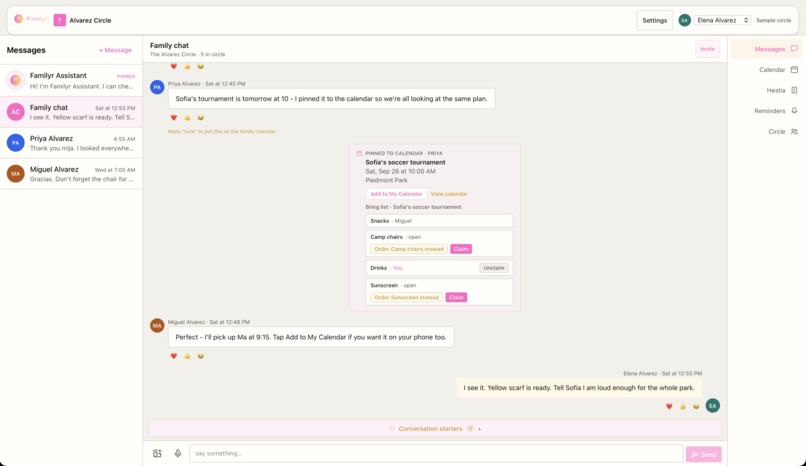This screenshot has width=806, height=466.
Task: Click the MA avatar in conversation list
Action: click(15, 174)
